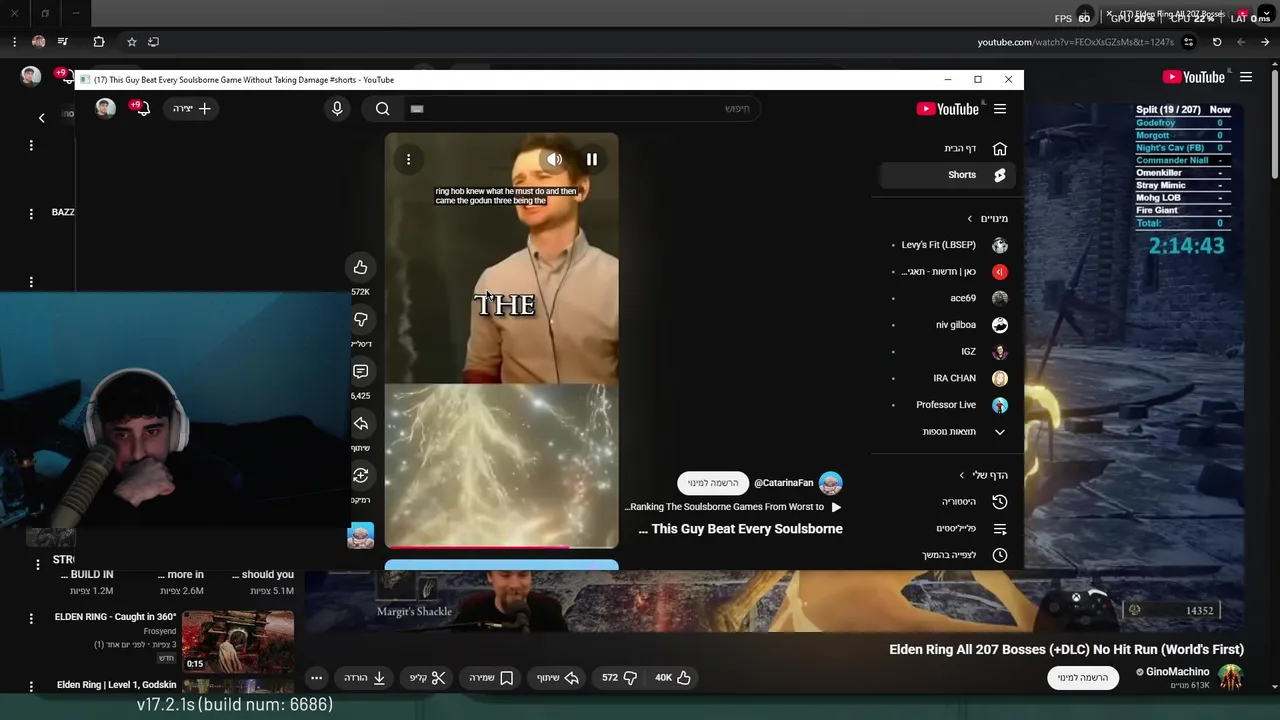Open the three-dot menu on the Short player
This screenshot has height=720, width=1280.
pos(408,159)
